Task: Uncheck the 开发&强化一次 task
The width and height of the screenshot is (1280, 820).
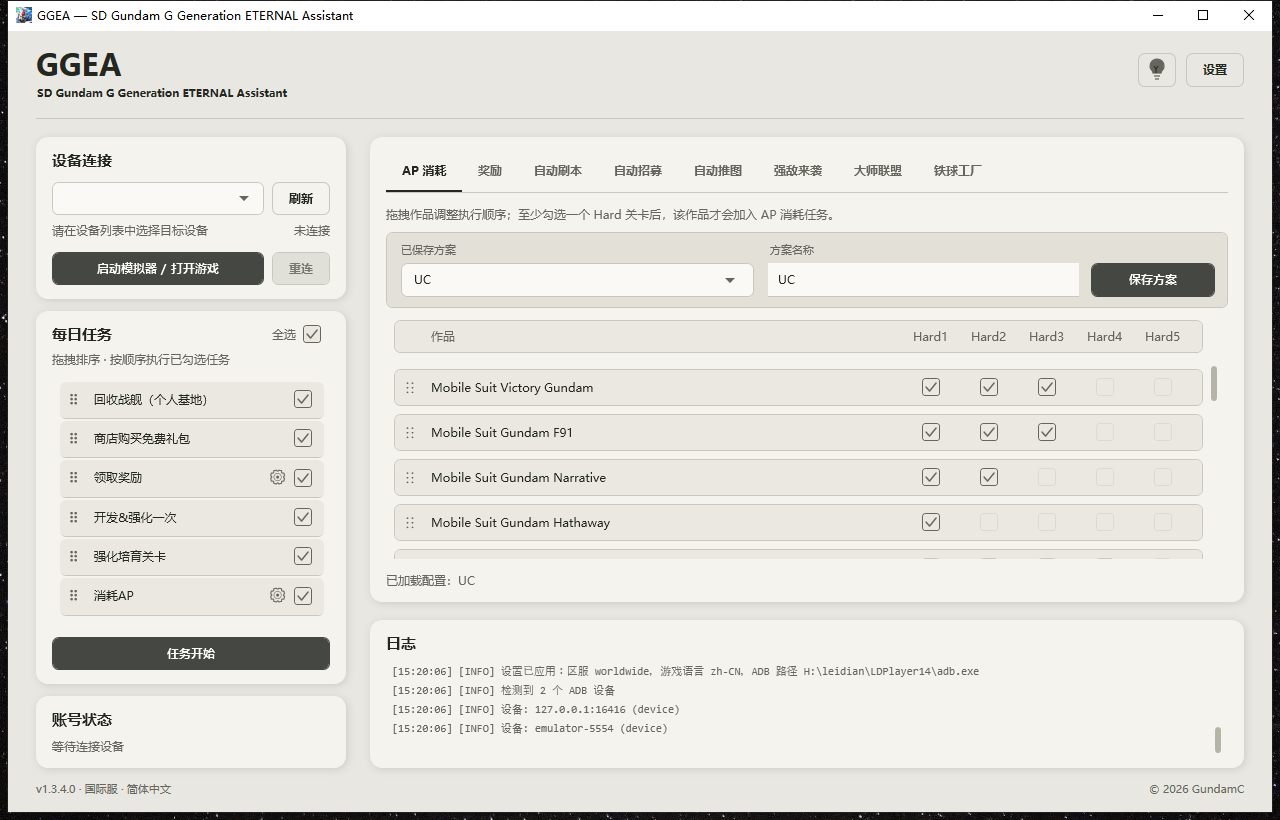Action: 303,517
